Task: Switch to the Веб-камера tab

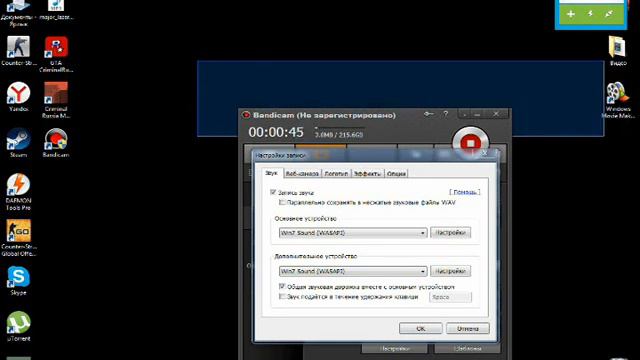Action: coord(302,173)
